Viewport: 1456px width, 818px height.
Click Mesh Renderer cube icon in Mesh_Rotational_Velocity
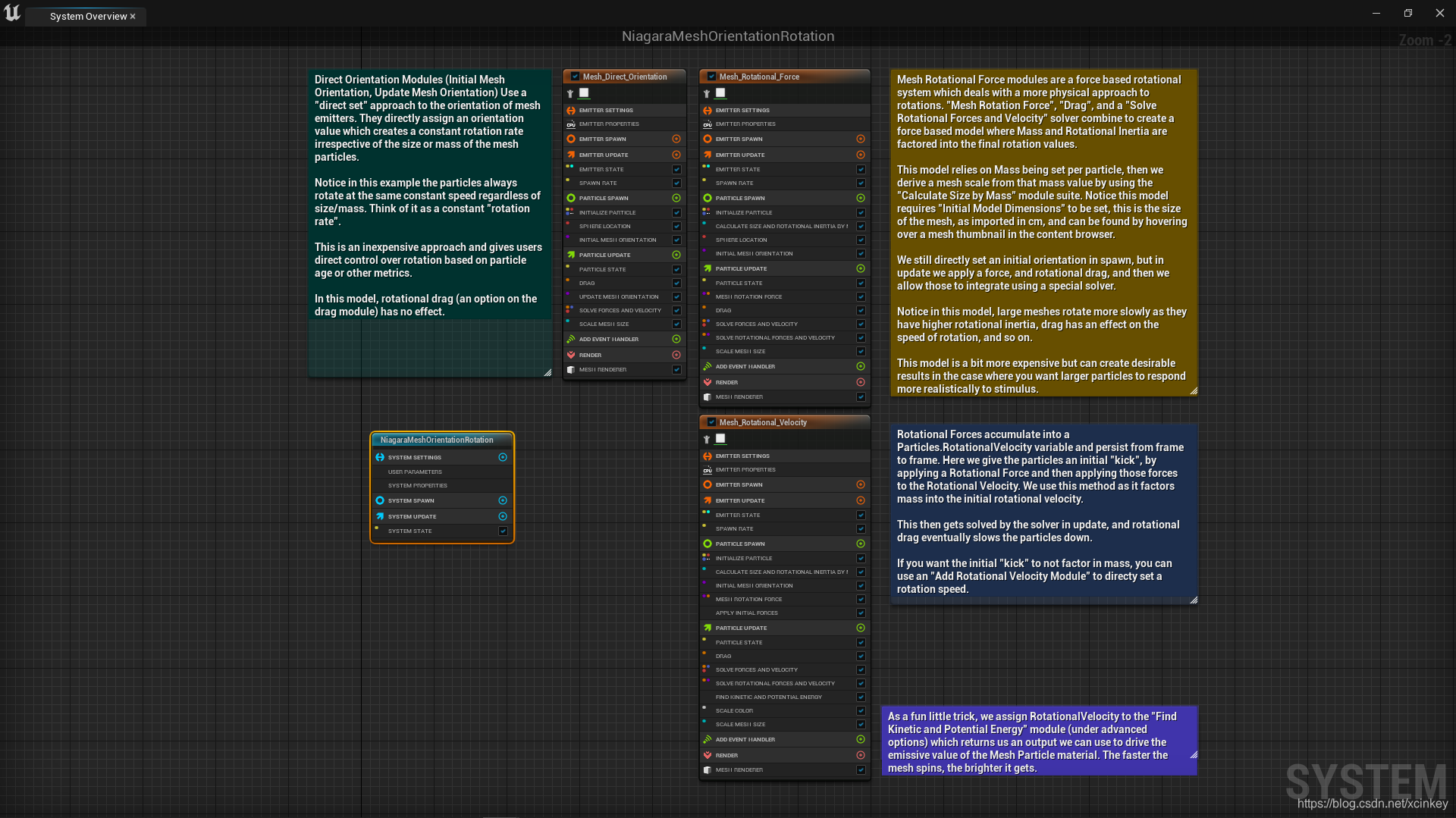tap(708, 770)
